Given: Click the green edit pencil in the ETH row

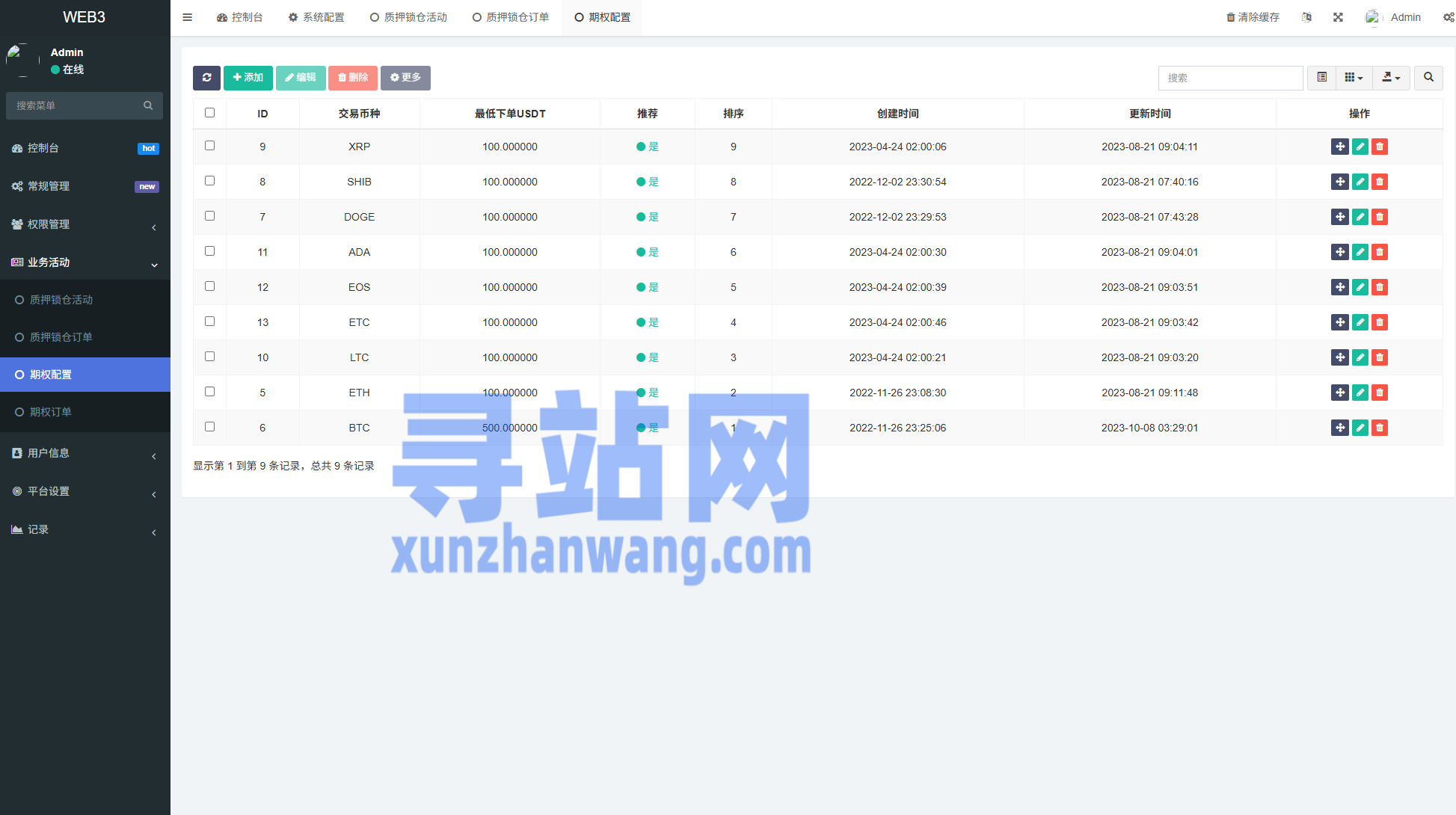Looking at the screenshot, I should pos(1360,393).
